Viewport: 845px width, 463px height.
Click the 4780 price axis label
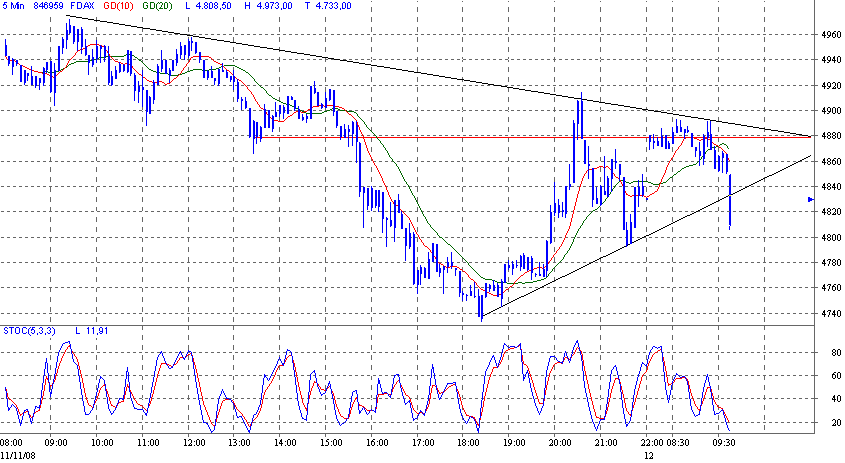click(x=831, y=262)
